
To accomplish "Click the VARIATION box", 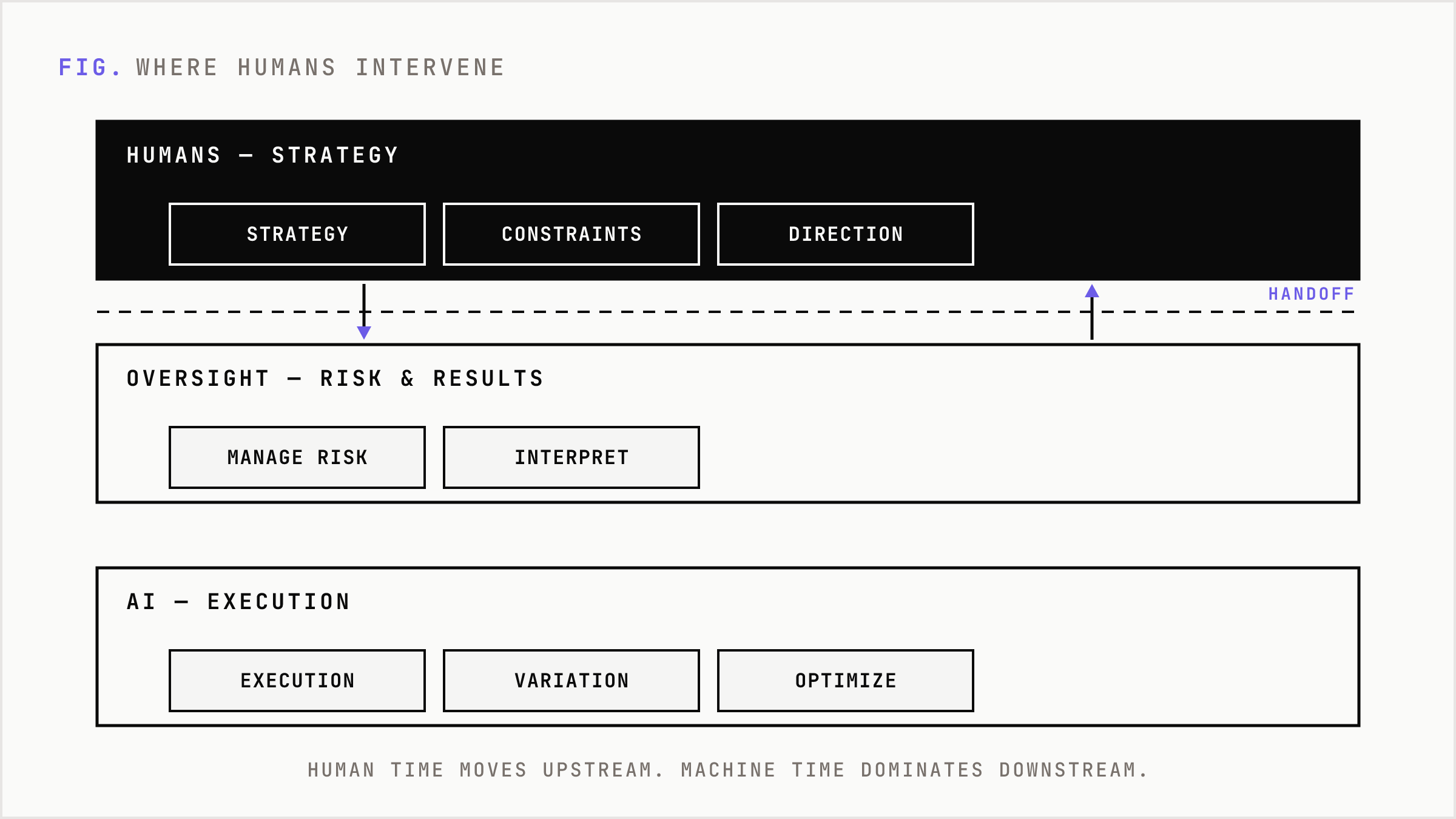I will click(x=571, y=681).
